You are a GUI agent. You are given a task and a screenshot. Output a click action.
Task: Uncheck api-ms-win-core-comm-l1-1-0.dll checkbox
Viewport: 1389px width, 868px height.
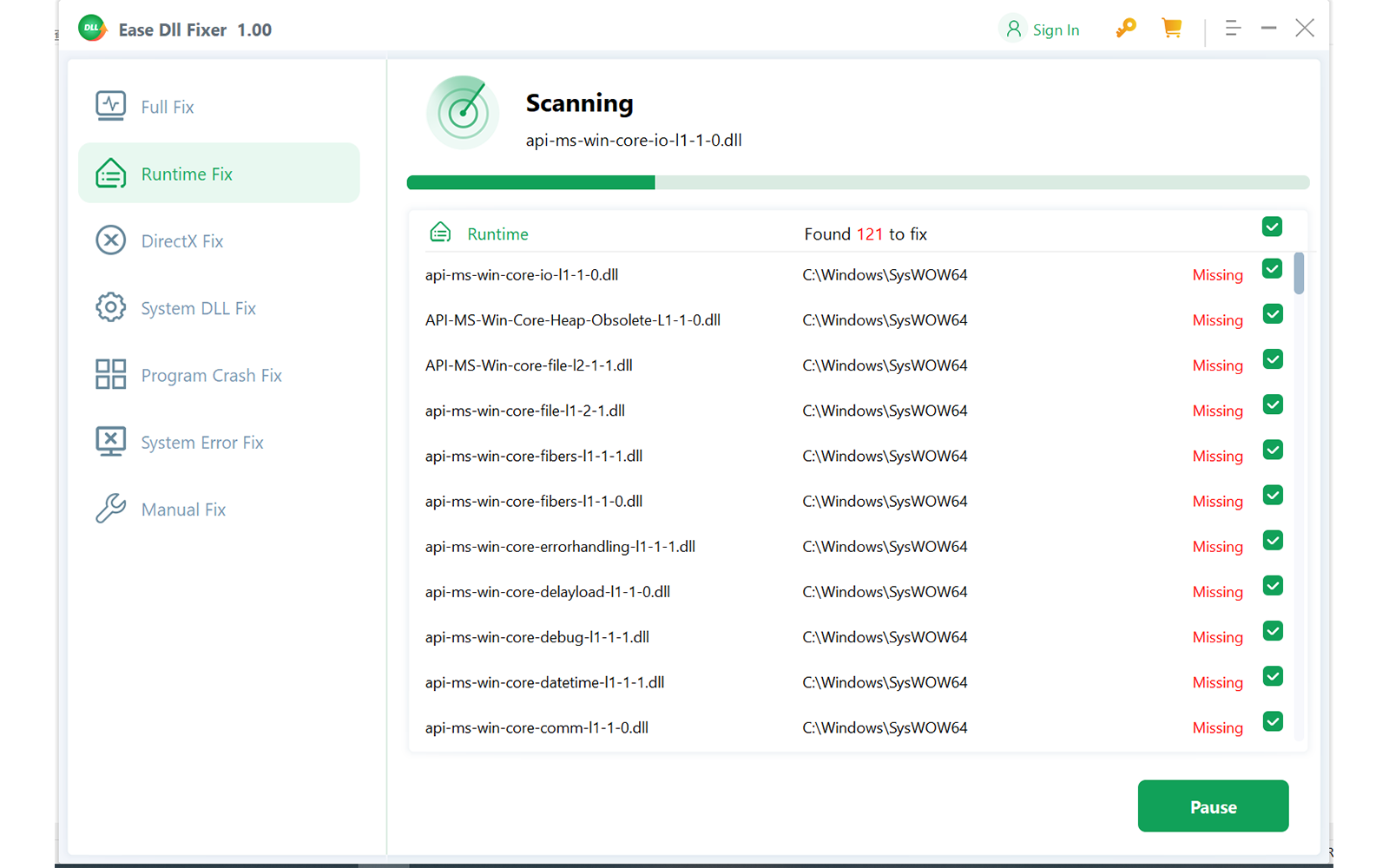click(x=1273, y=721)
